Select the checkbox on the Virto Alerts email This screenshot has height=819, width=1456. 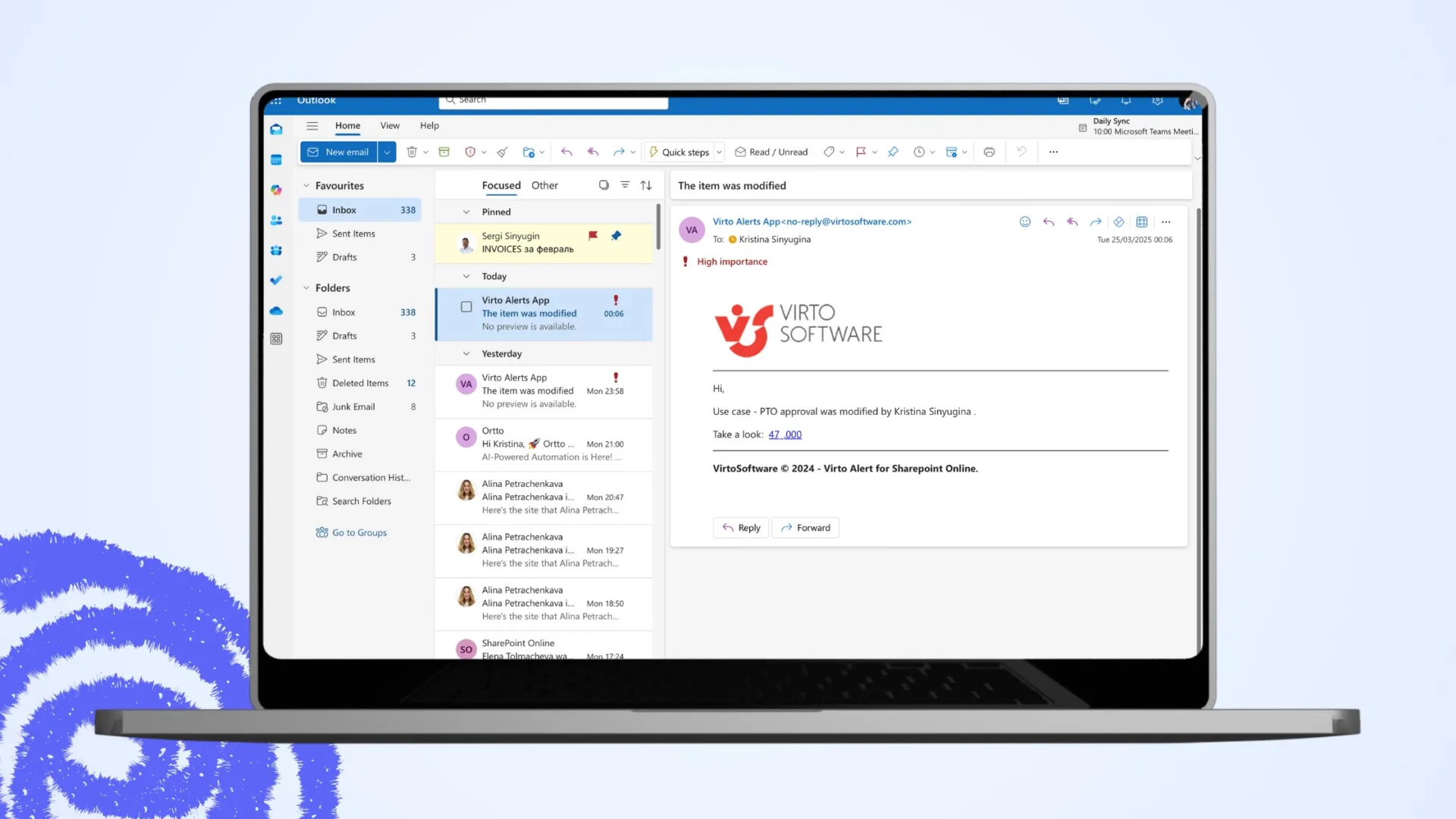point(466,306)
